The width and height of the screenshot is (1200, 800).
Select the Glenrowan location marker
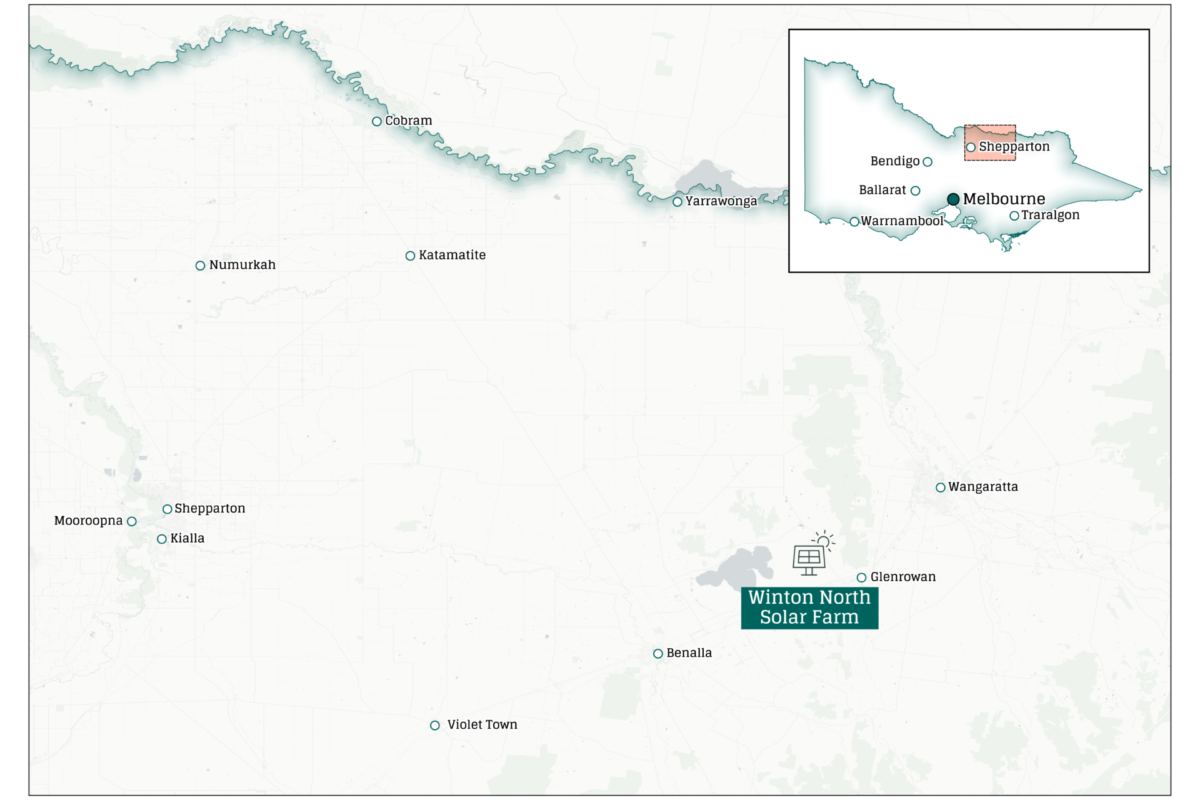tap(861, 578)
